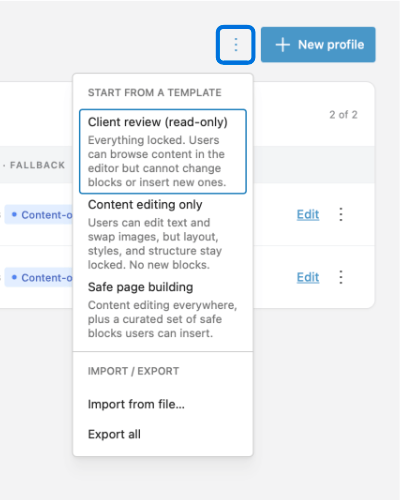Click the New profile button
The width and height of the screenshot is (400, 500).
[x=318, y=45]
